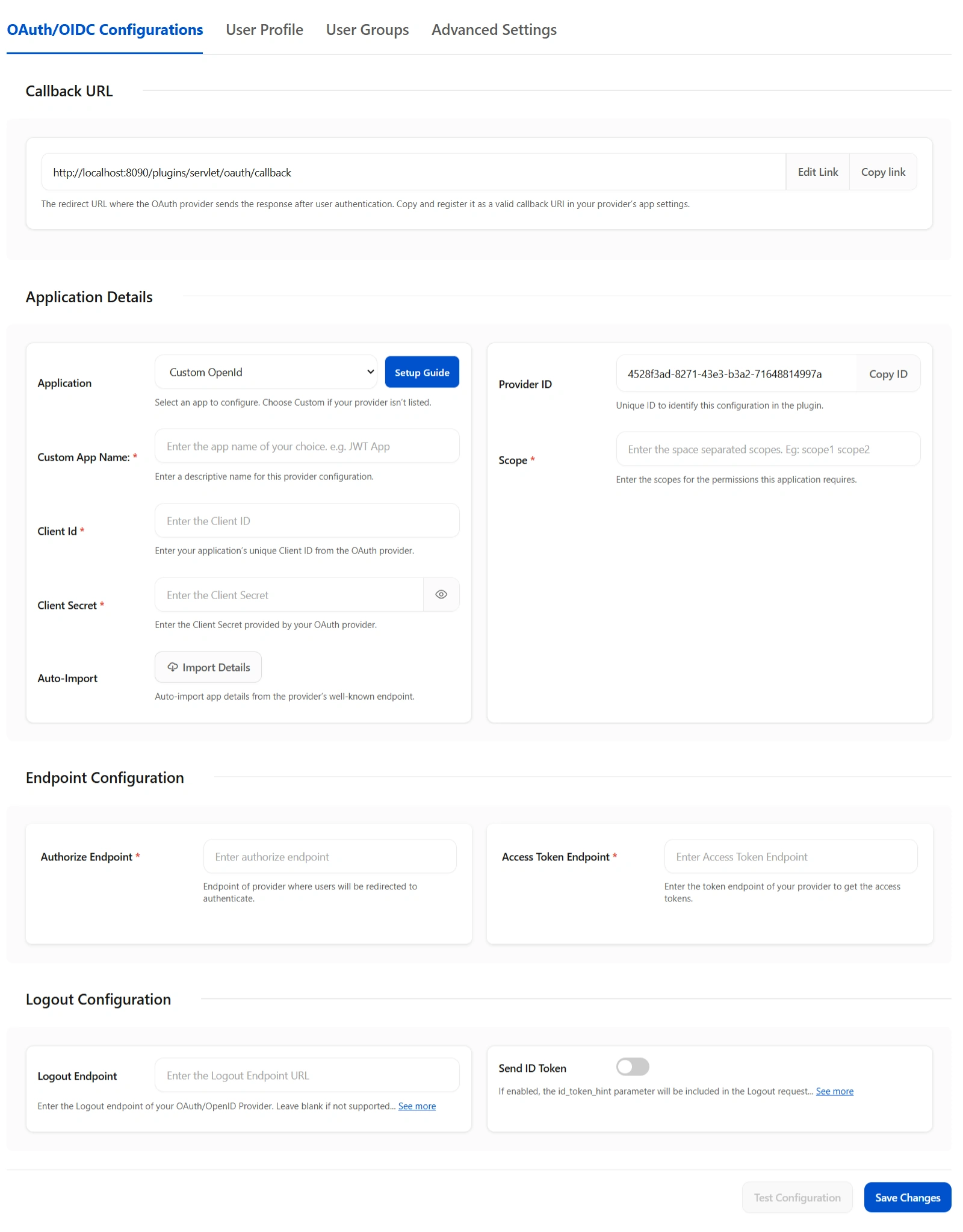Focus the Scope input field
This screenshot has width=963, height=1232.
(768, 449)
